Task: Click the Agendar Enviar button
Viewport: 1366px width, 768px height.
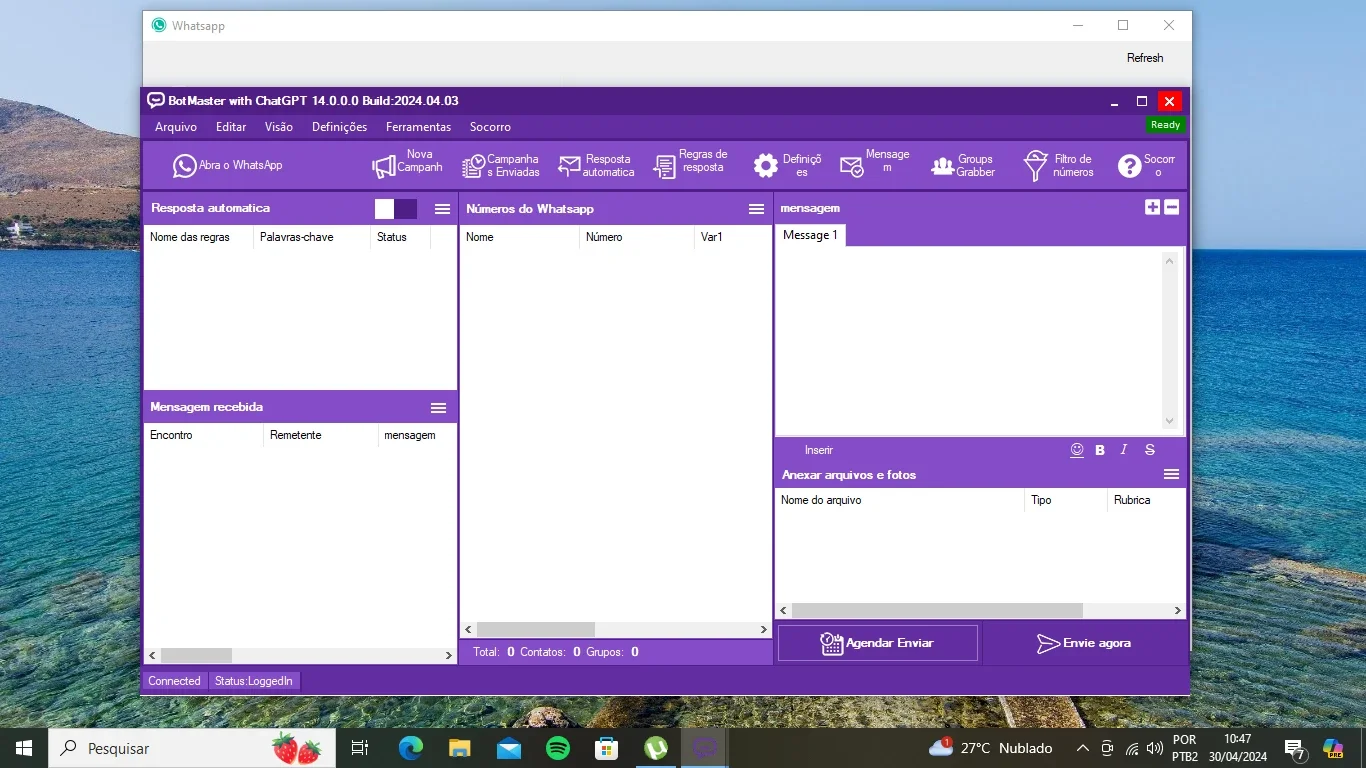Action: coord(878,643)
